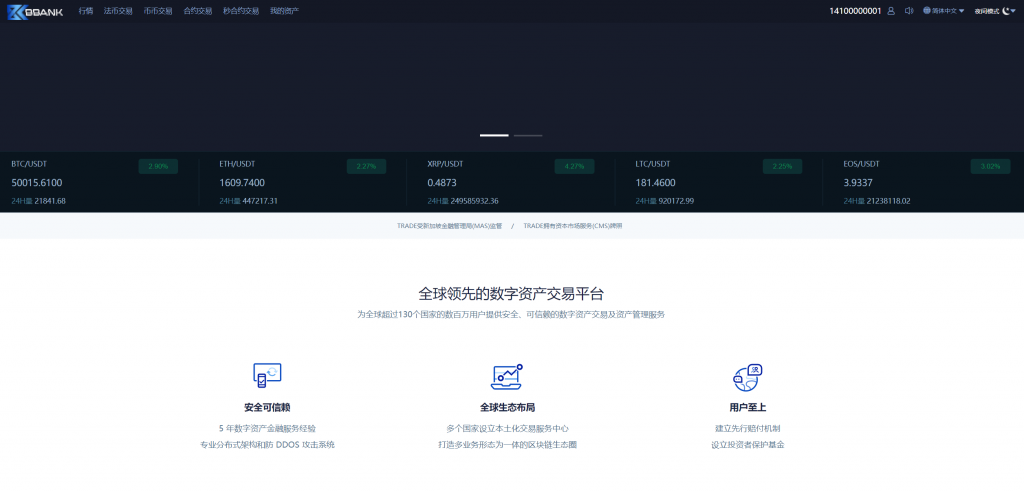Select the 合约交易 menu item
The image size is (1024, 492).
point(198,11)
